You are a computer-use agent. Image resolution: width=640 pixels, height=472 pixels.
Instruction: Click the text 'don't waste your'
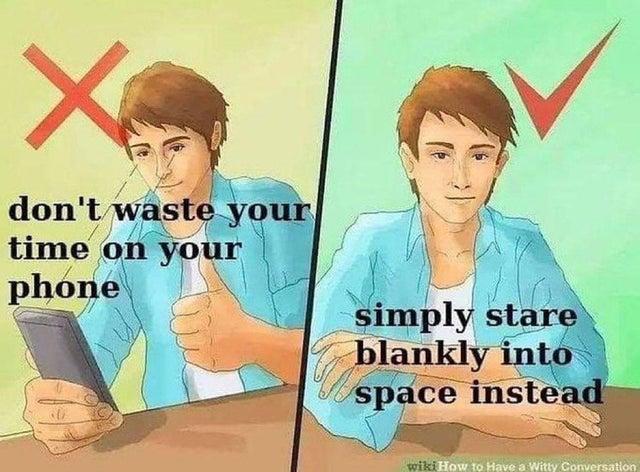(158, 212)
